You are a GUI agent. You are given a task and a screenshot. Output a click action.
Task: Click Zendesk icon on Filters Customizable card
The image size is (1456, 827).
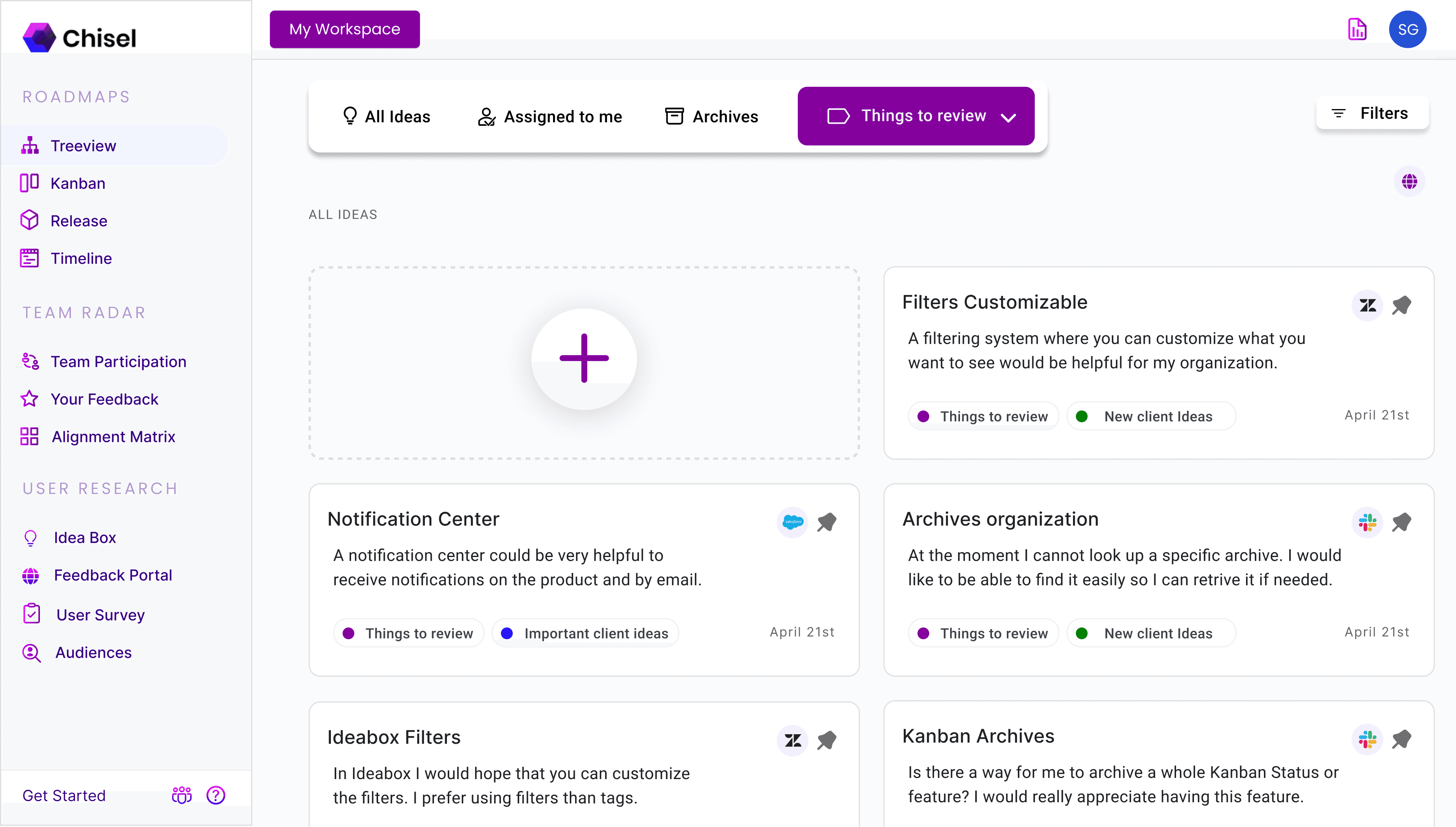pyautogui.click(x=1367, y=306)
